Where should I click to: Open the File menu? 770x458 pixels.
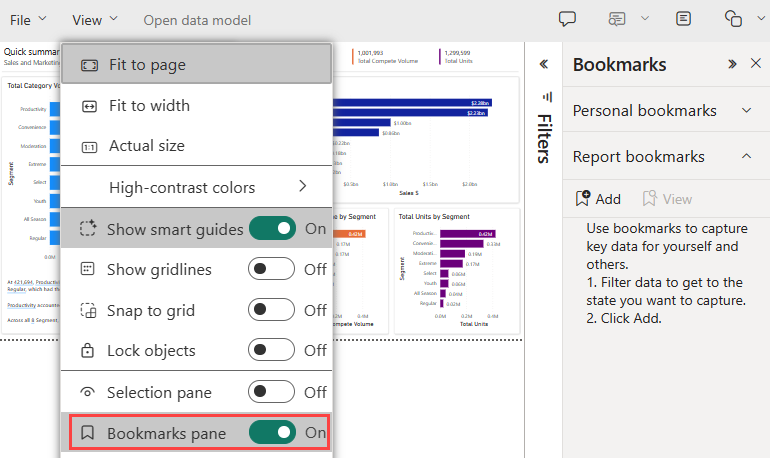pos(28,20)
